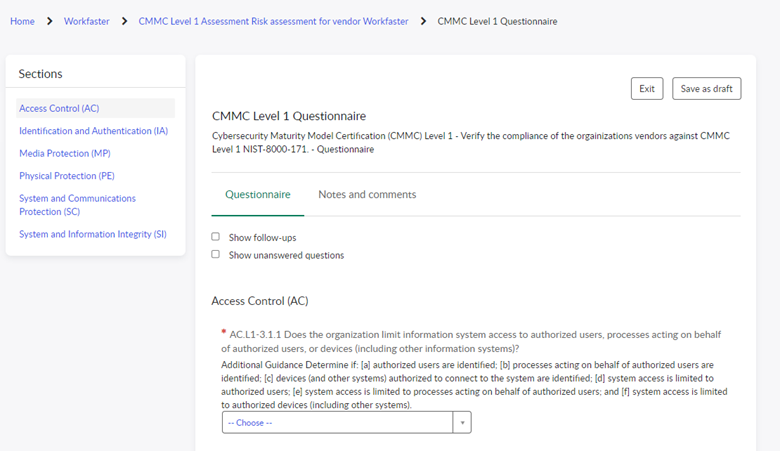Open the Choose answer dropdown

(x=337, y=422)
